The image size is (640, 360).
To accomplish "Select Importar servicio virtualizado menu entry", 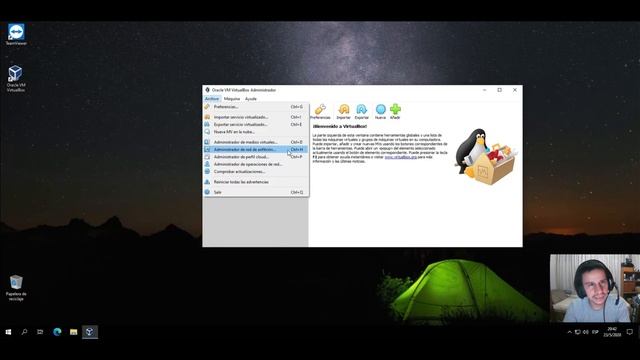I will pos(256,117).
